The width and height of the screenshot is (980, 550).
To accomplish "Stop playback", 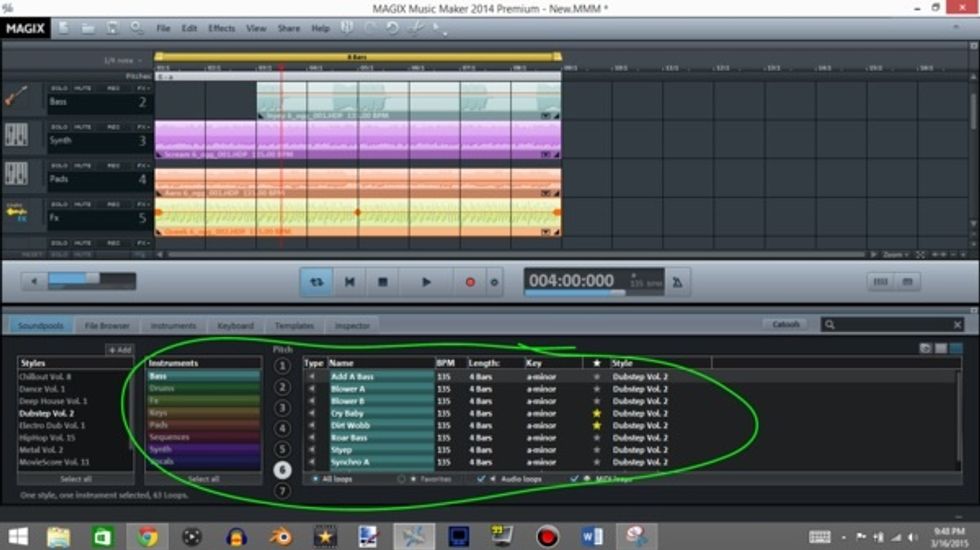I will [382, 282].
